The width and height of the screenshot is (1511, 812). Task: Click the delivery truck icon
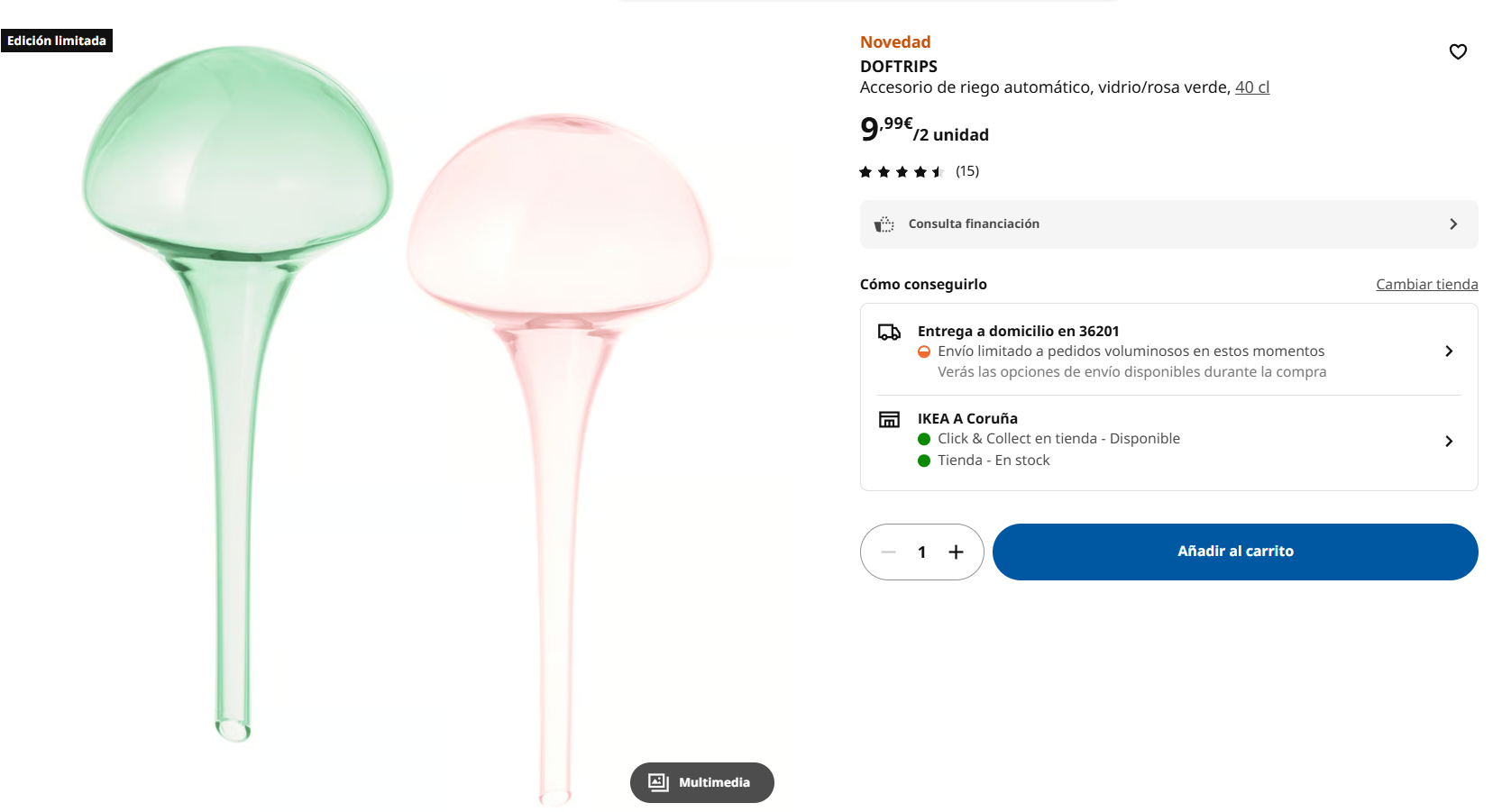889,333
